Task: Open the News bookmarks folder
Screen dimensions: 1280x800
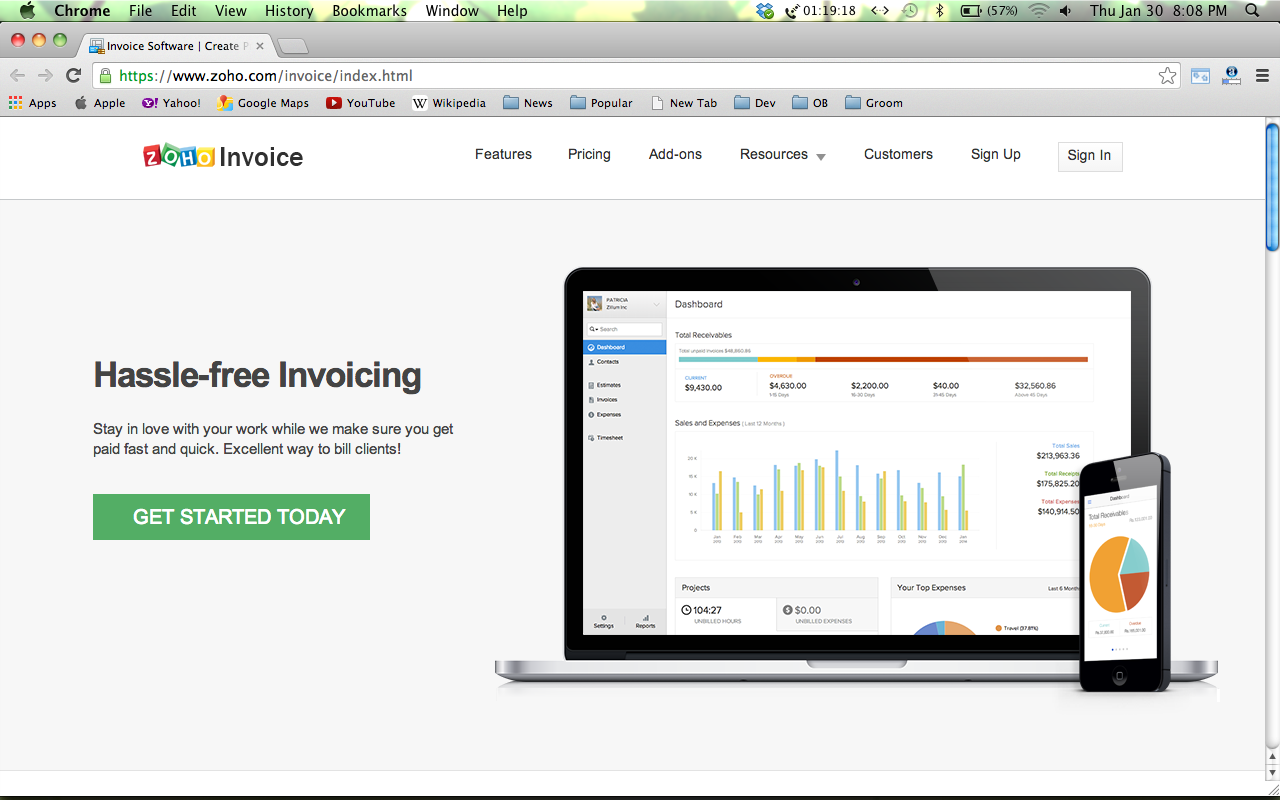Action: coord(527,103)
